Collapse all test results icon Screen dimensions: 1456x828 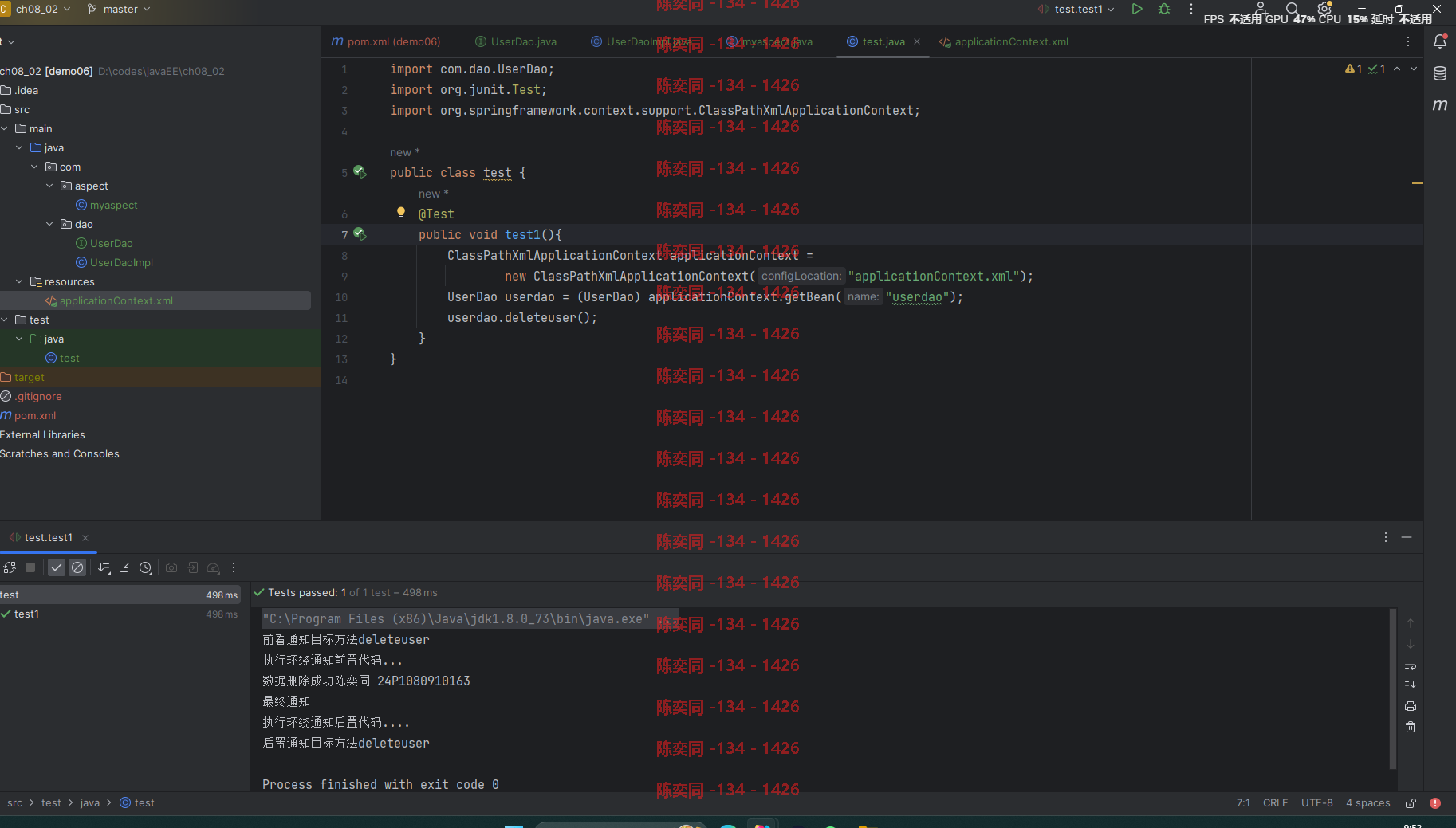[x=124, y=567]
